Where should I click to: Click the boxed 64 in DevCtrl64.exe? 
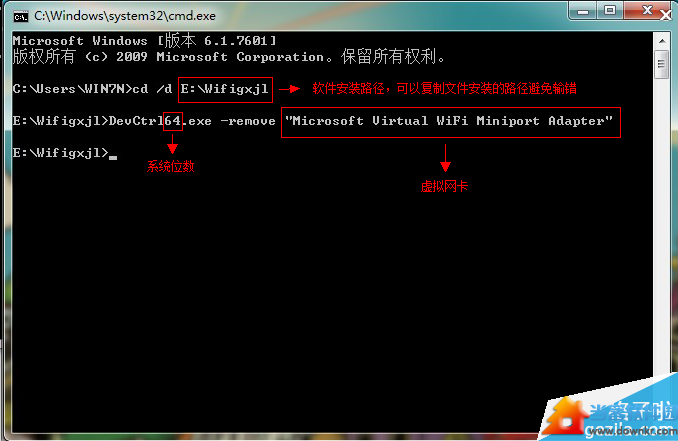coord(173,121)
